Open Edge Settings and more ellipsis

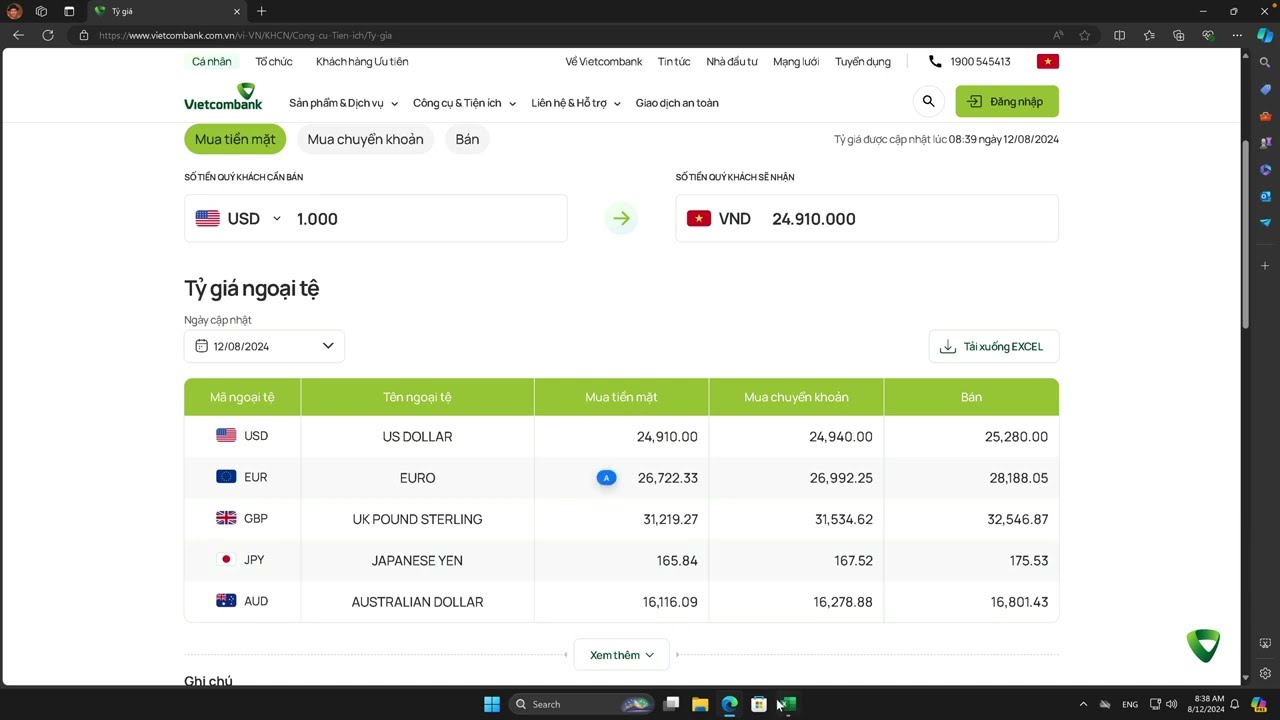[1237, 35]
